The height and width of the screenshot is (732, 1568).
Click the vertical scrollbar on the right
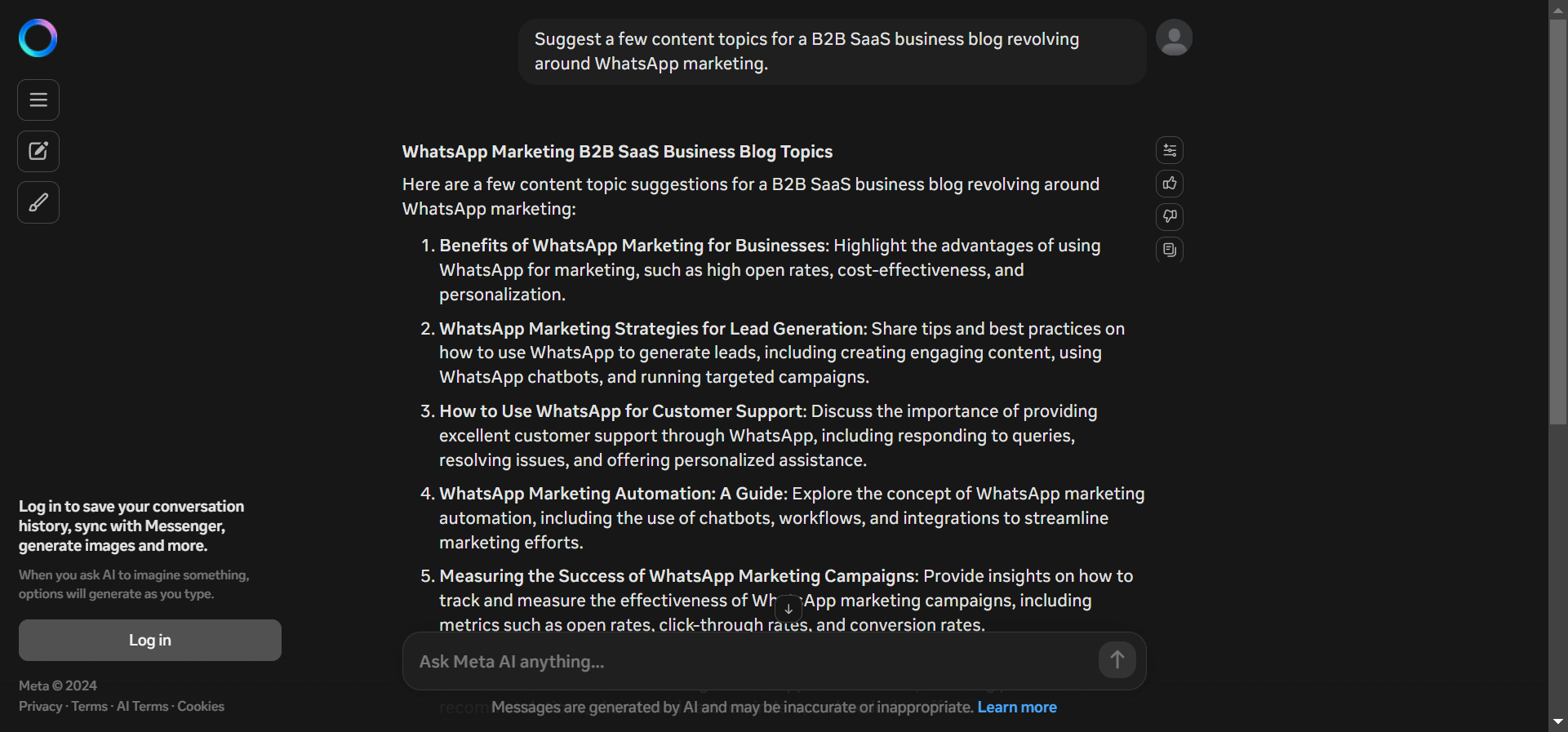[x=1557, y=220]
